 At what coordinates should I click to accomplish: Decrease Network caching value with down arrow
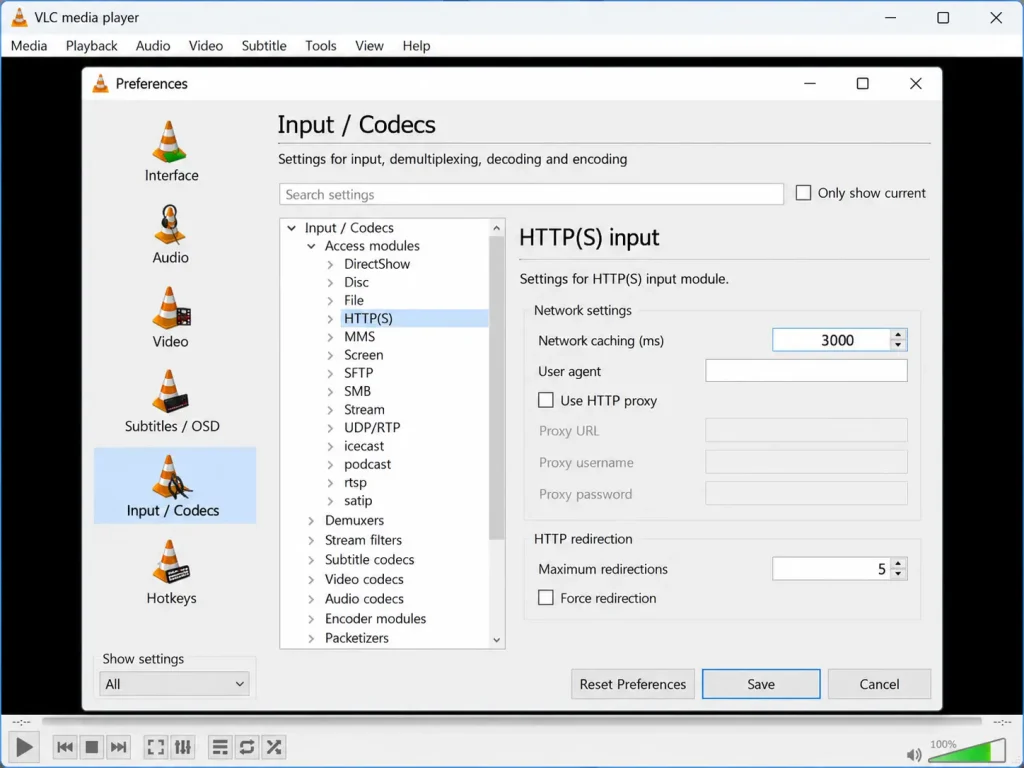point(898,345)
